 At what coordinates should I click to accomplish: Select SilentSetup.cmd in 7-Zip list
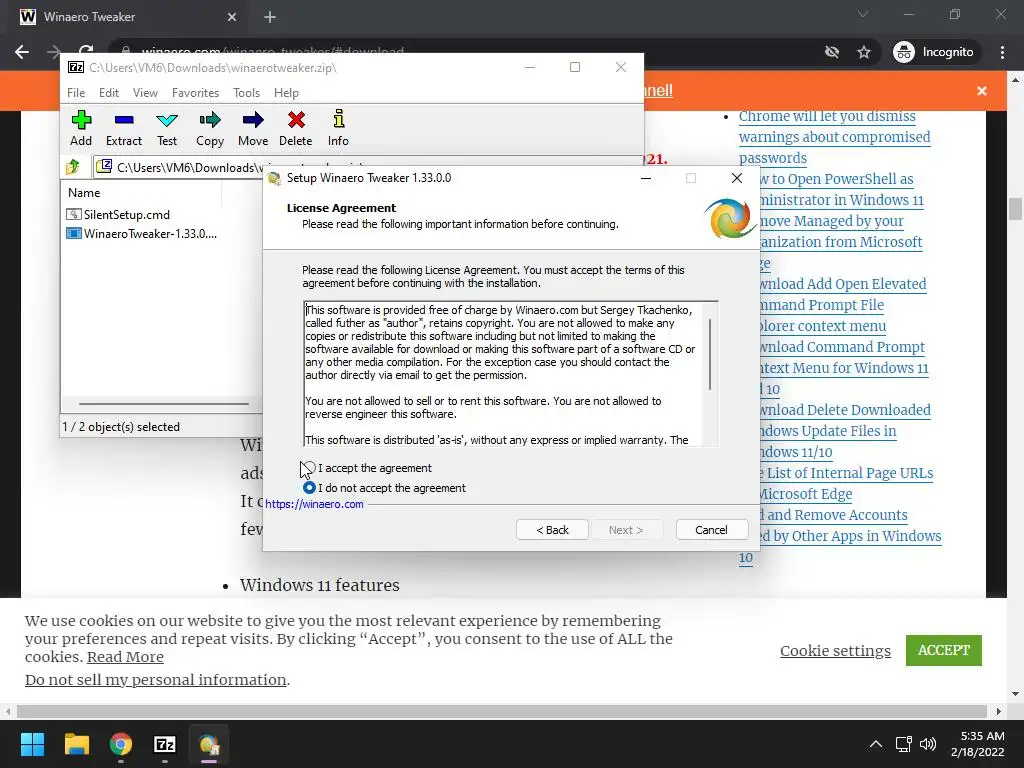[126, 214]
